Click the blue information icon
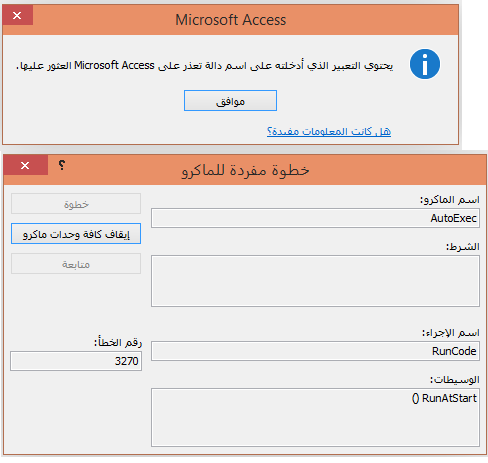 point(425,64)
